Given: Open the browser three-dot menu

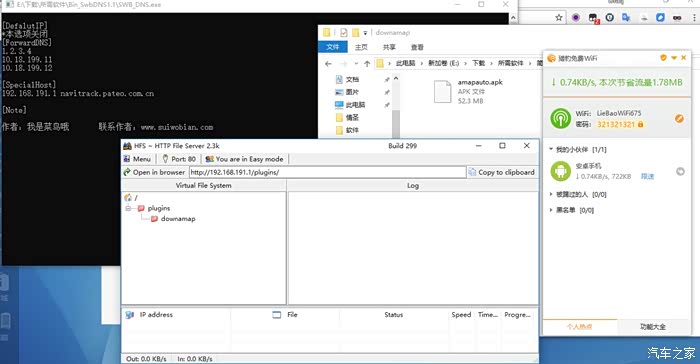Looking at the screenshot, I should pos(694,17).
